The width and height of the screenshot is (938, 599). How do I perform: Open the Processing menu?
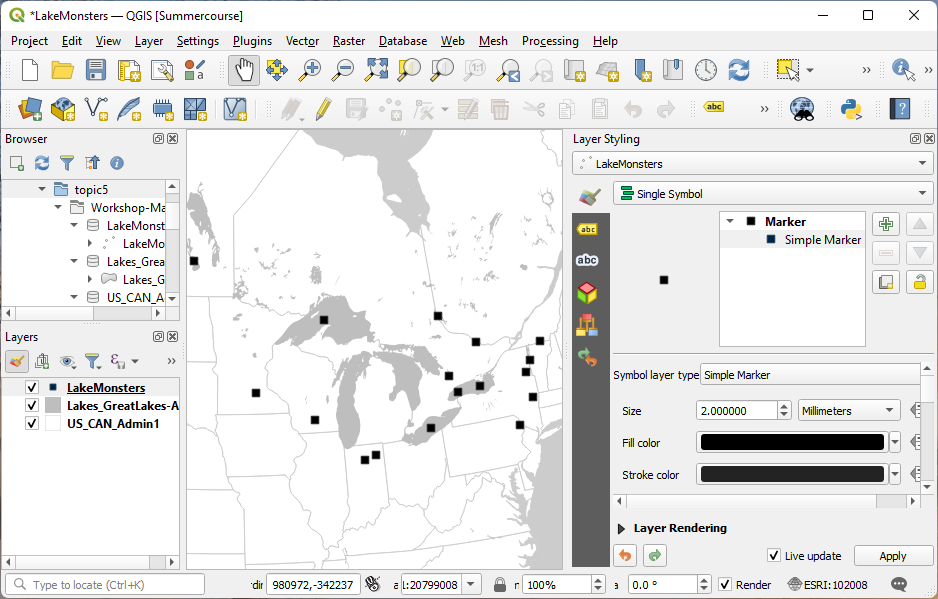(550, 41)
